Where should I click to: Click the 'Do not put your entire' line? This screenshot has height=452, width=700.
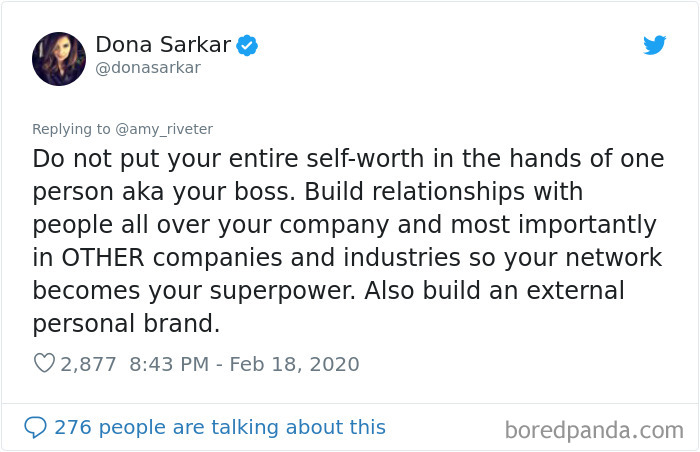pyautogui.click(x=166, y=159)
